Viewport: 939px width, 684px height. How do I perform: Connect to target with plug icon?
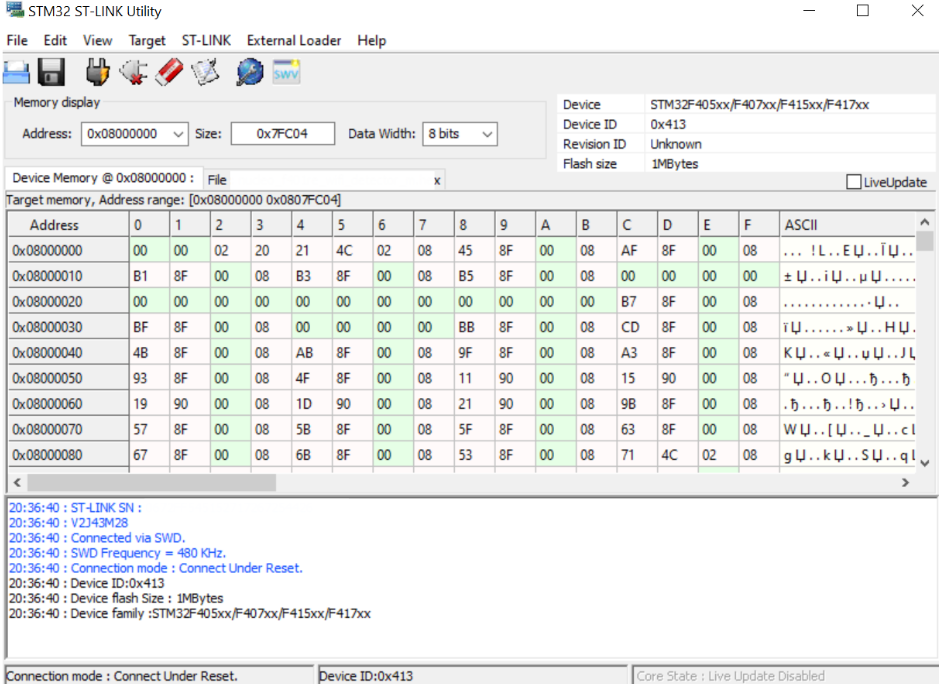pyautogui.click(x=98, y=72)
